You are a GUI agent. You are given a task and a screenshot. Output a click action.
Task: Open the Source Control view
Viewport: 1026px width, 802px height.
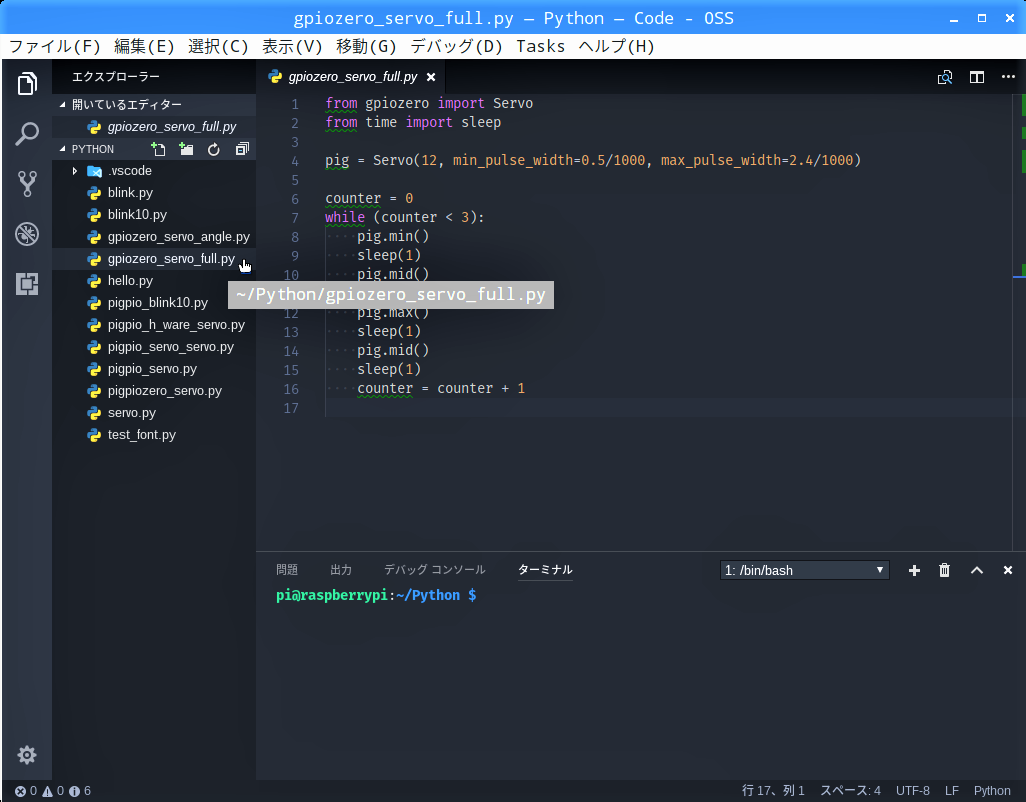tap(27, 184)
